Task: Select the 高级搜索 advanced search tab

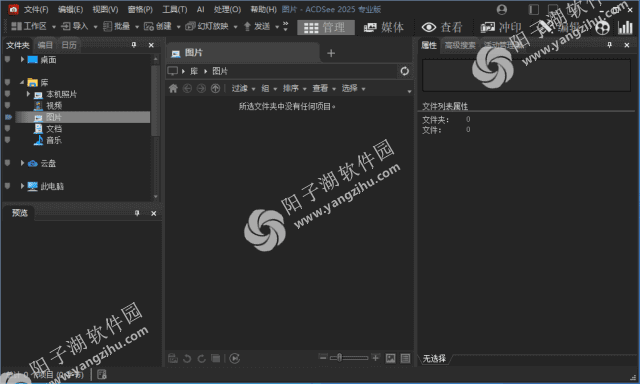Action: click(x=460, y=45)
